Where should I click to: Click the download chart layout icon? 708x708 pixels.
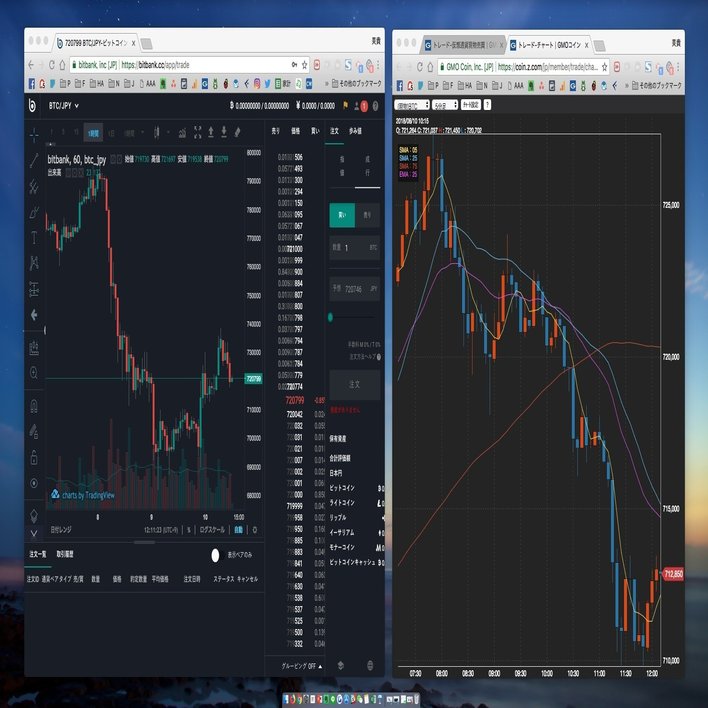point(224,132)
